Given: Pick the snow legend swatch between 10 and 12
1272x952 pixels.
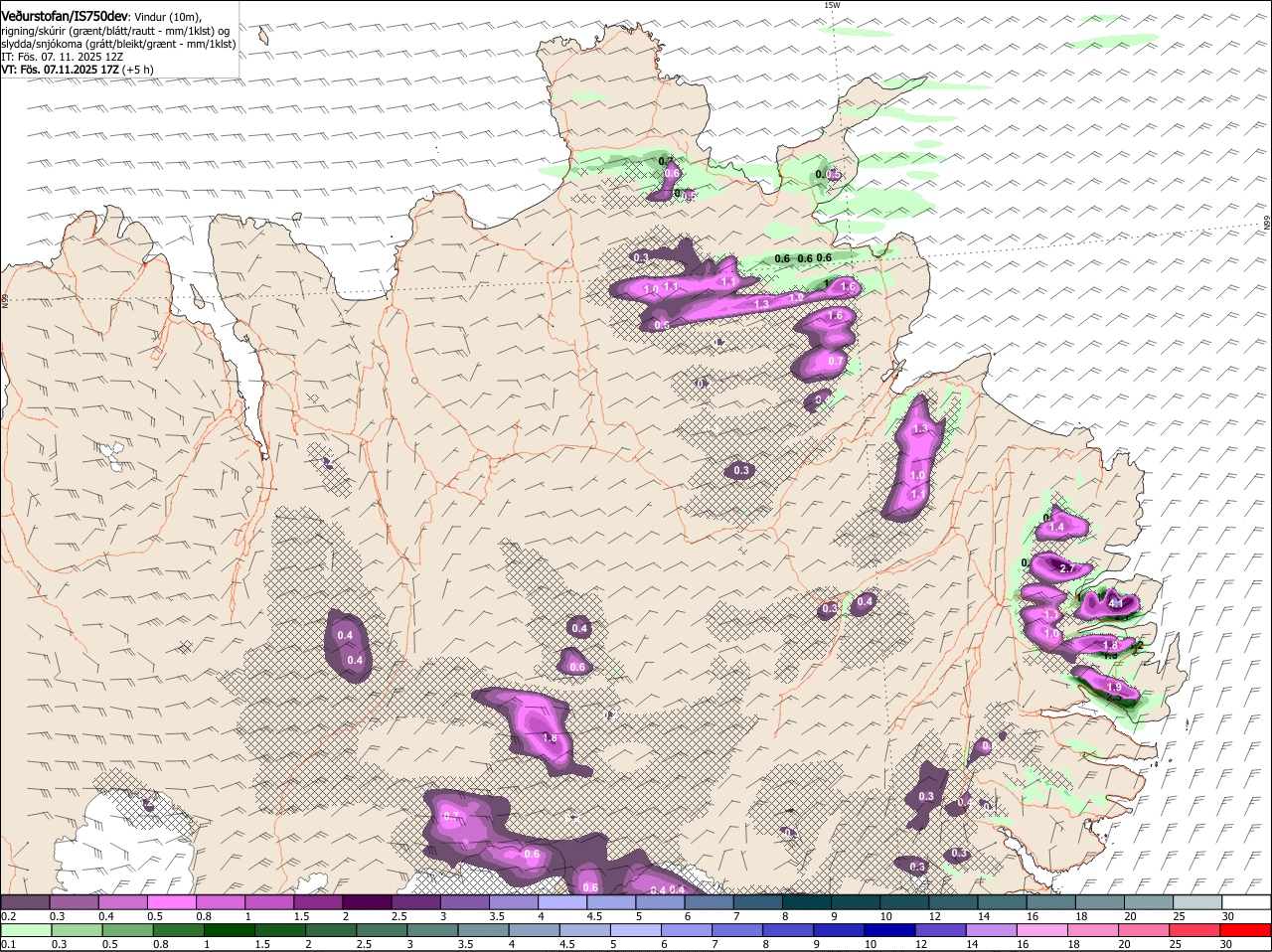Looking at the screenshot, I should pos(905,902).
